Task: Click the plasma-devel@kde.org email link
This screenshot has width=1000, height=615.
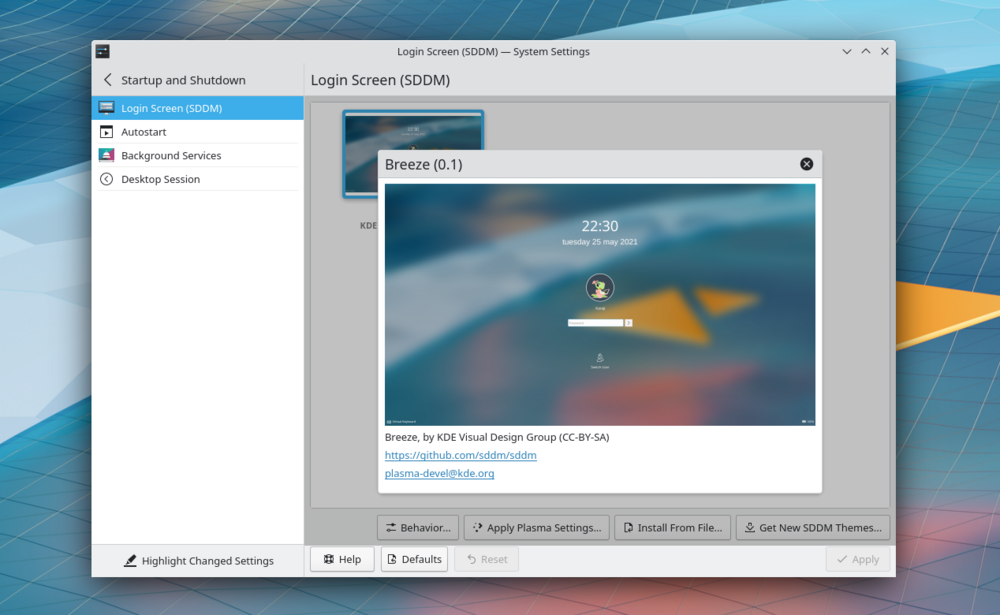Action: click(x=439, y=473)
